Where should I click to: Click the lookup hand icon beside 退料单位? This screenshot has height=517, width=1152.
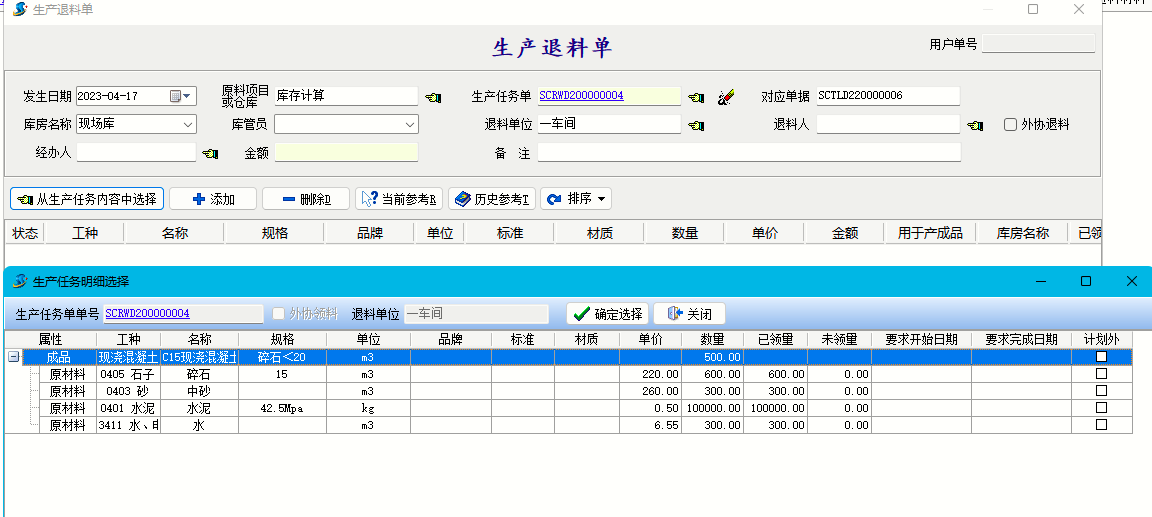696,125
